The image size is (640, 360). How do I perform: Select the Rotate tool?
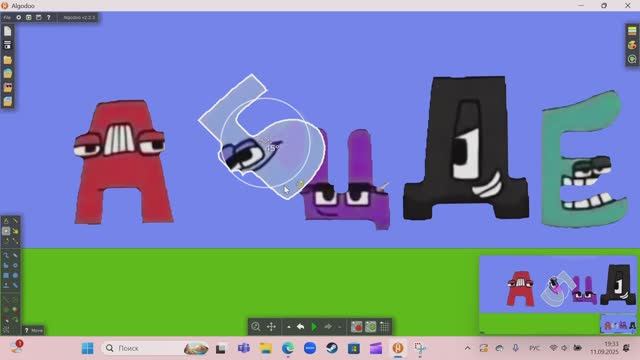pos(6,241)
